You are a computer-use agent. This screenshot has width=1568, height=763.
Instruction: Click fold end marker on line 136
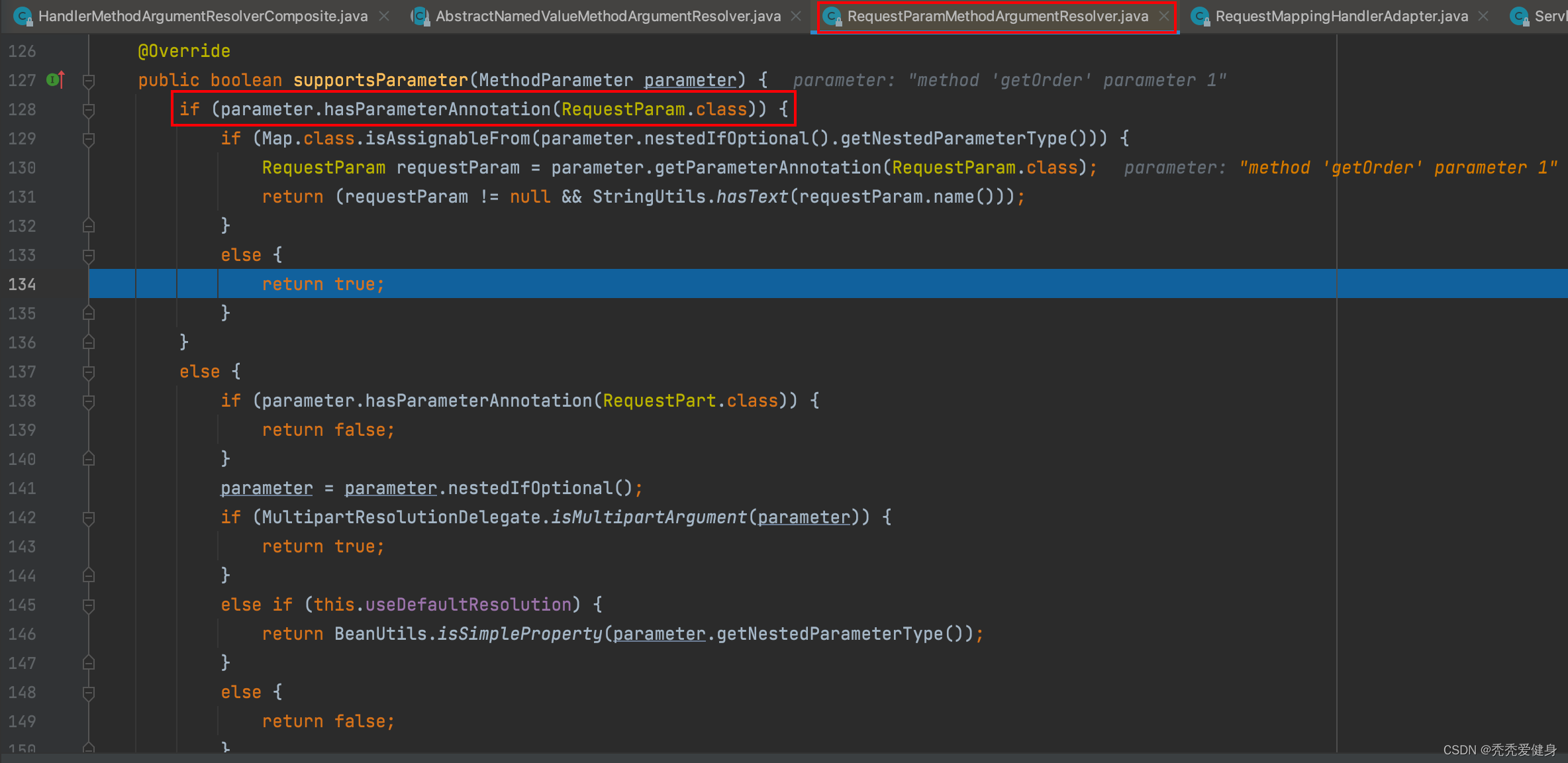[88, 342]
